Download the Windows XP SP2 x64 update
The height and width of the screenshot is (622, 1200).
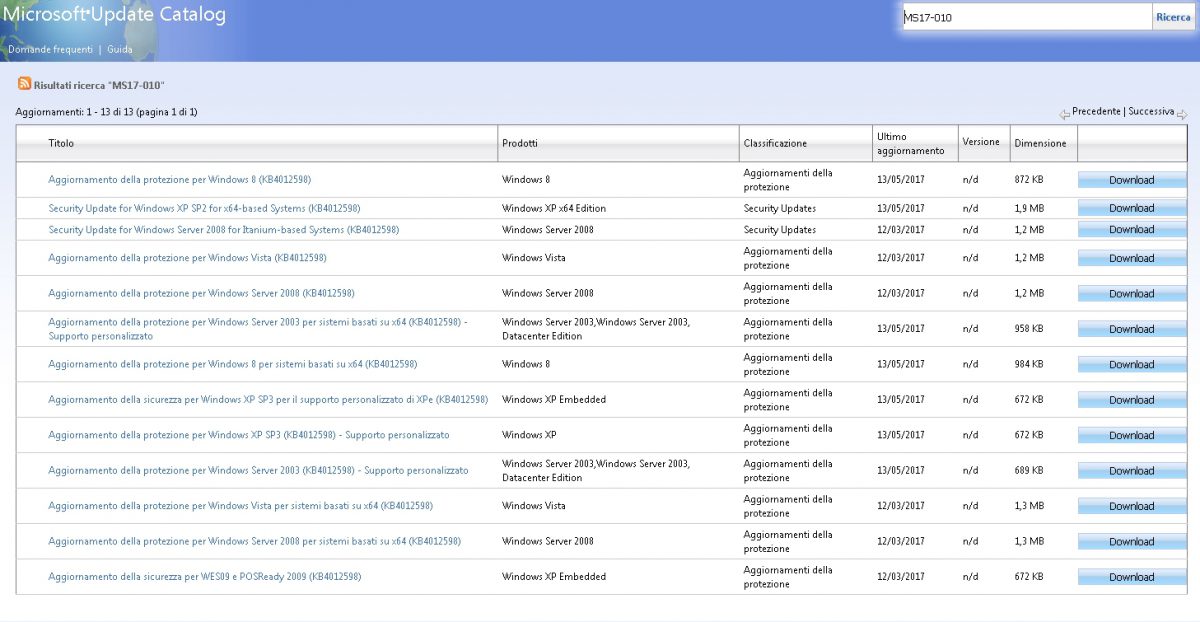pos(1132,208)
